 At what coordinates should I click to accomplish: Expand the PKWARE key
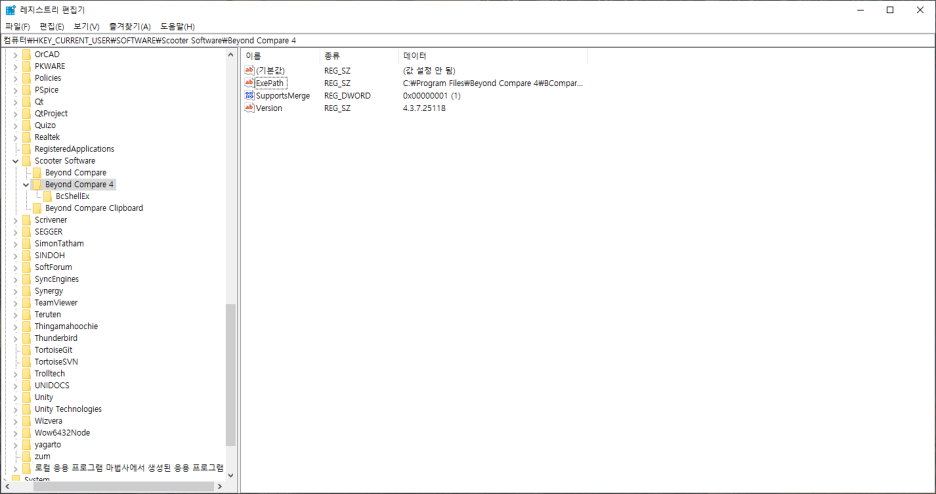coord(16,66)
